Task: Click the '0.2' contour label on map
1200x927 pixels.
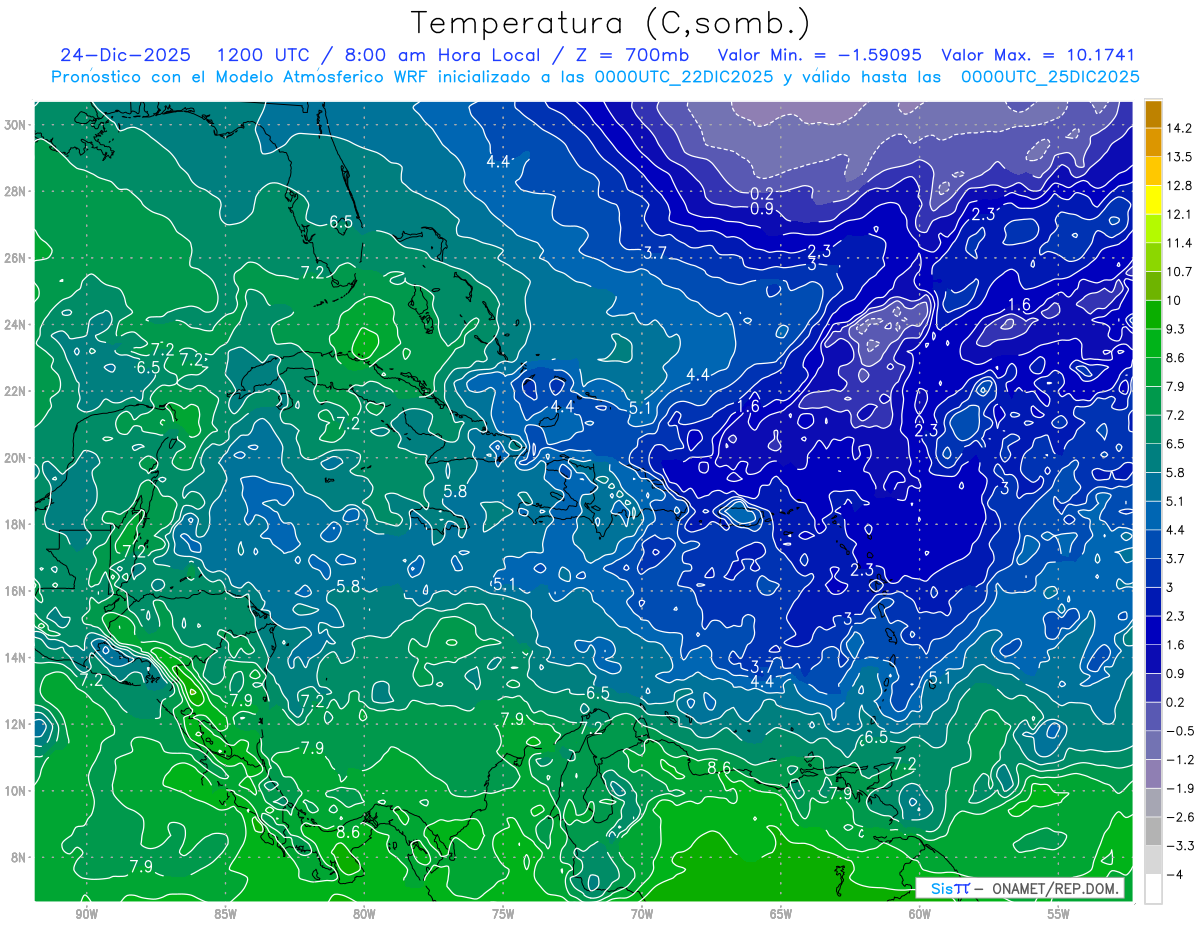Action: tap(762, 193)
